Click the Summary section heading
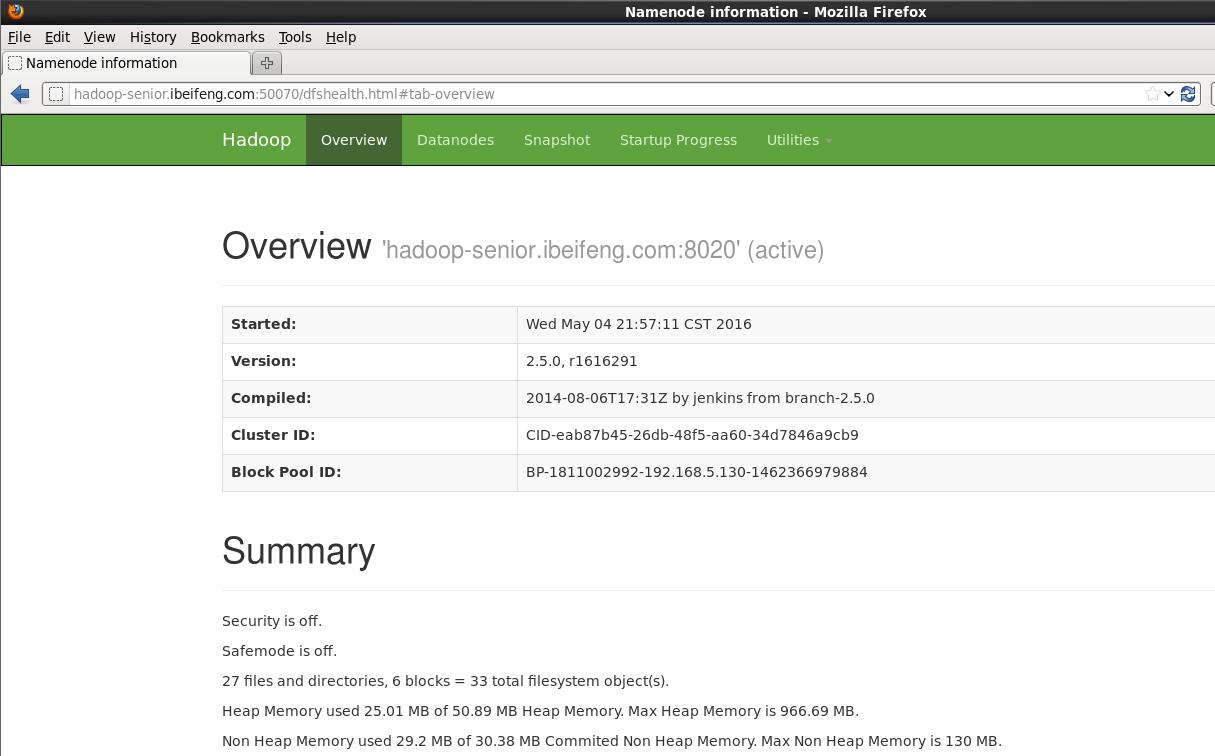 (x=298, y=551)
